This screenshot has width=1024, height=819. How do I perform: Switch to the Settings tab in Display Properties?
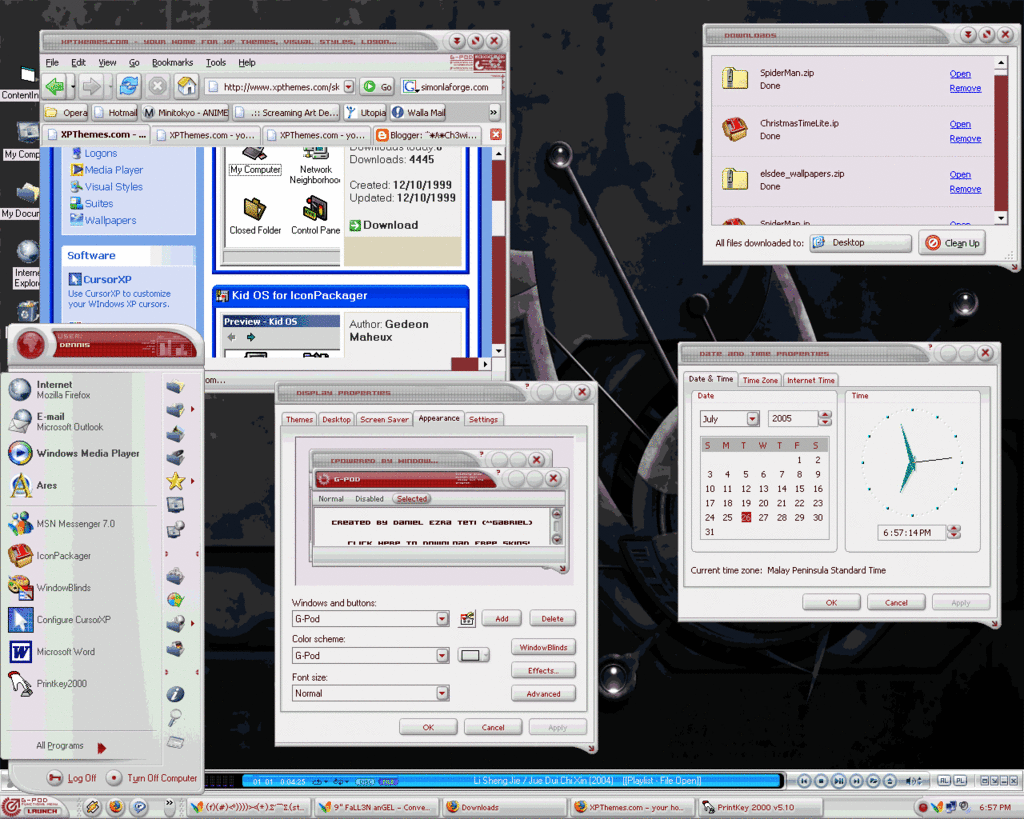483,419
